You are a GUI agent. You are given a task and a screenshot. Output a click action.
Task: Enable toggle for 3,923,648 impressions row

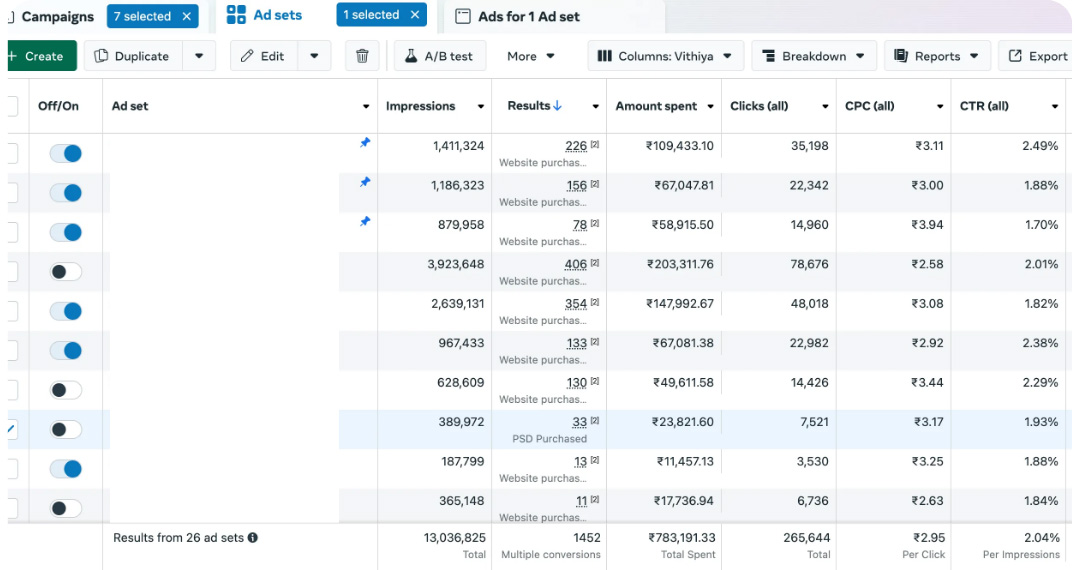point(66,272)
